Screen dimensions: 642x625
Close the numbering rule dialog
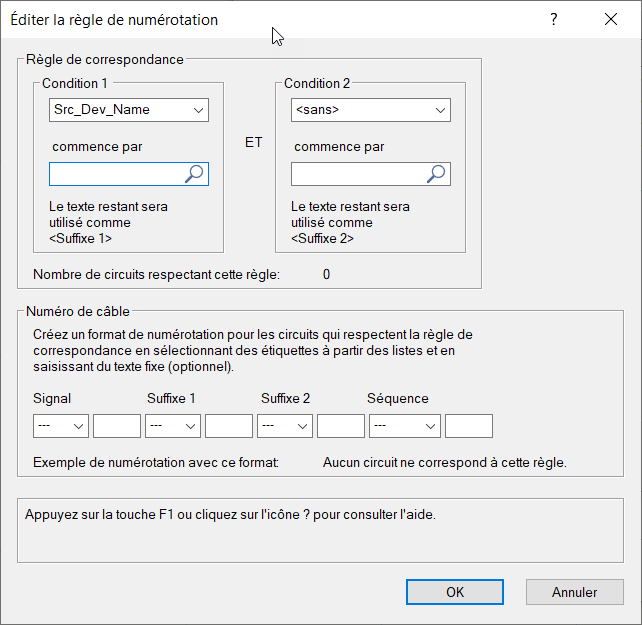[611, 20]
